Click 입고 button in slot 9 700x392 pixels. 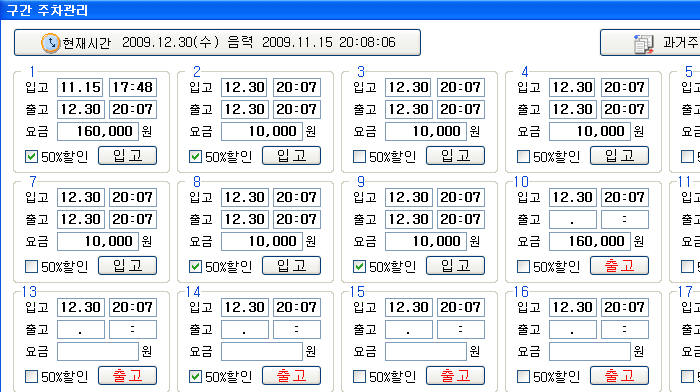coord(455,266)
